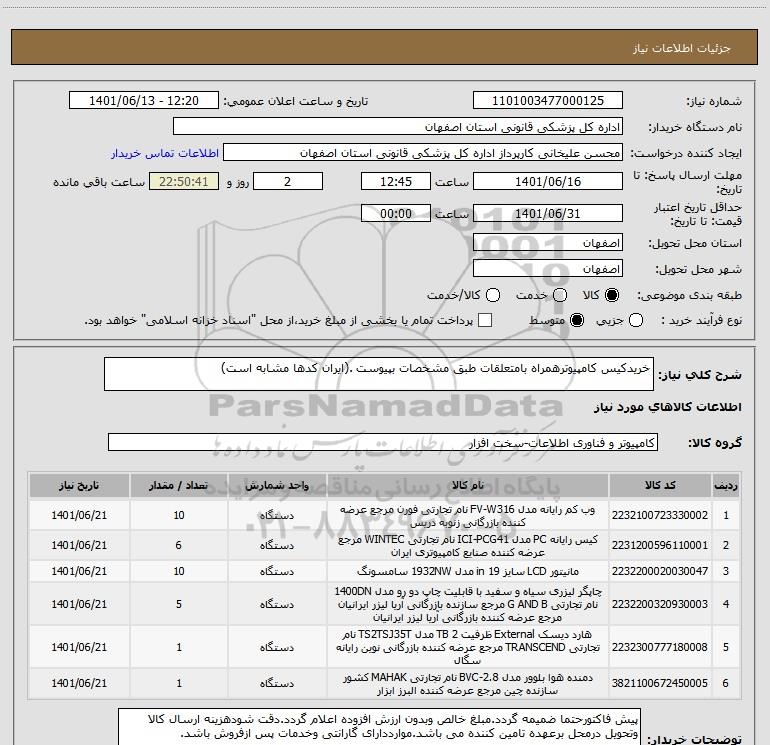Click the تعداد / مقدار column header
The image size is (770, 745).
(x=179, y=486)
